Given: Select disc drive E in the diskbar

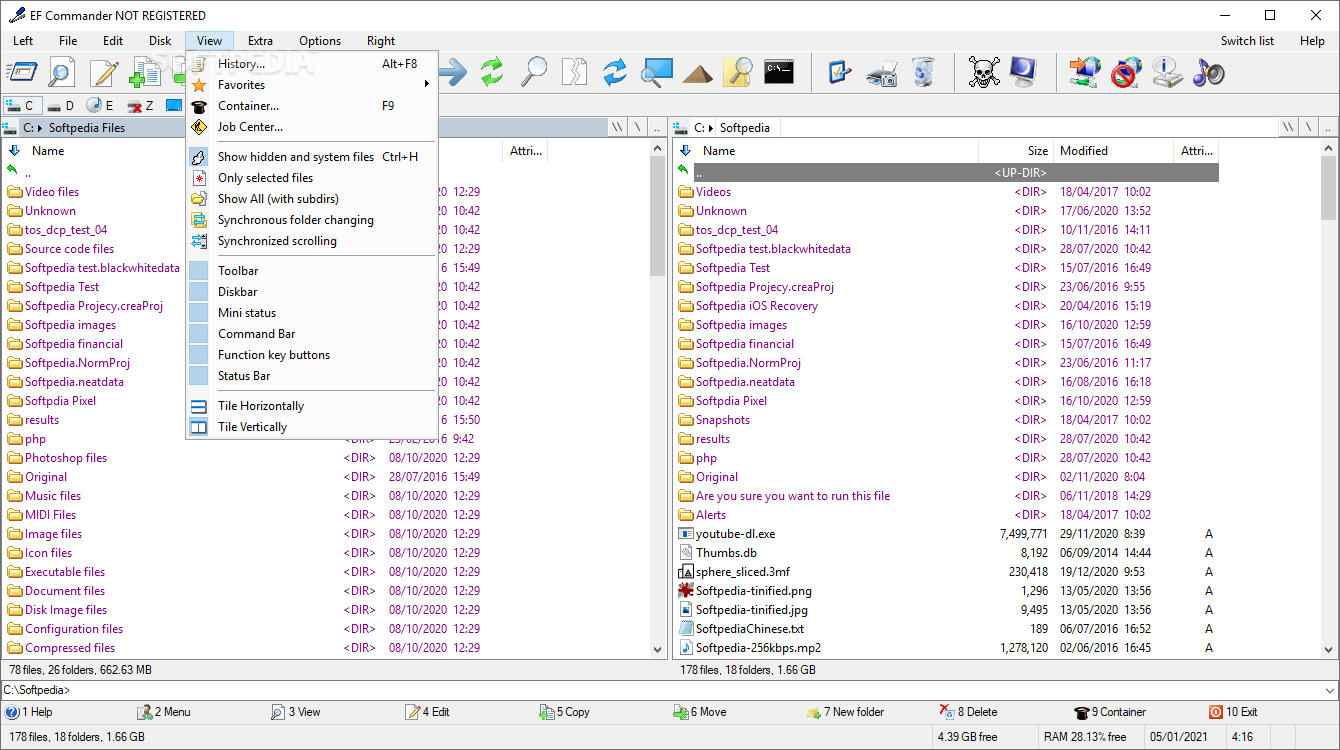Looking at the screenshot, I should point(100,105).
